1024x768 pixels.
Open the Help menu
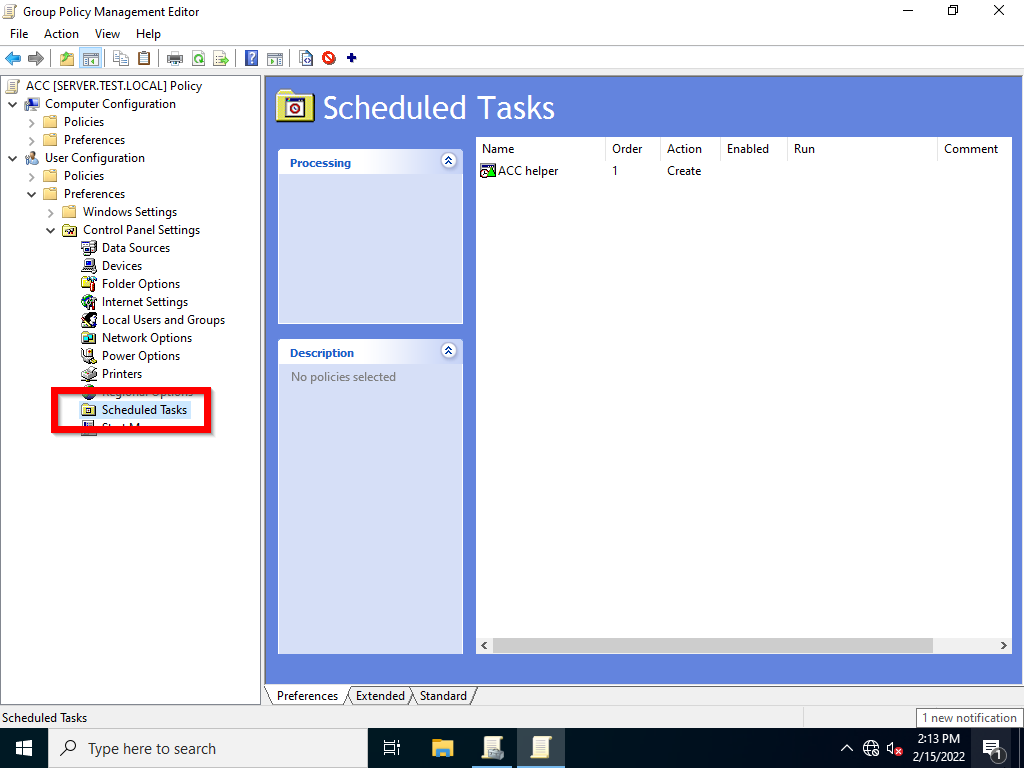(x=148, y=34)
